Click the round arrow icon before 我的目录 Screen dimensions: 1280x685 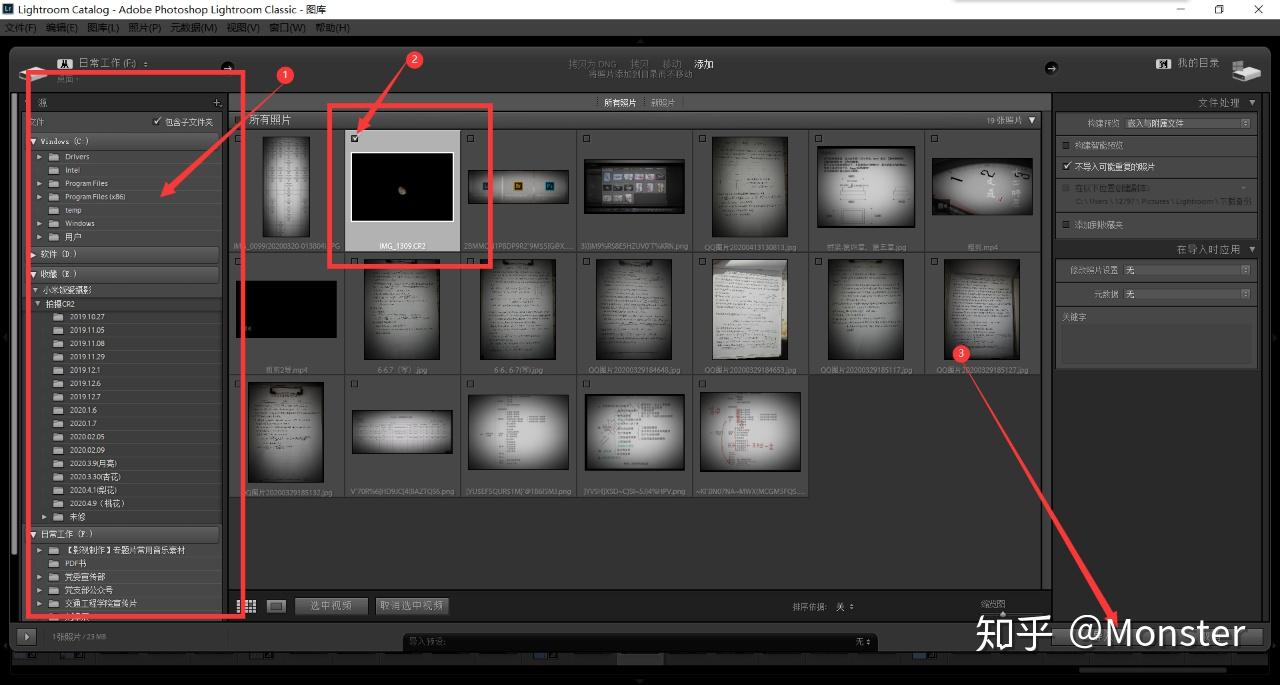[1051, 68]
